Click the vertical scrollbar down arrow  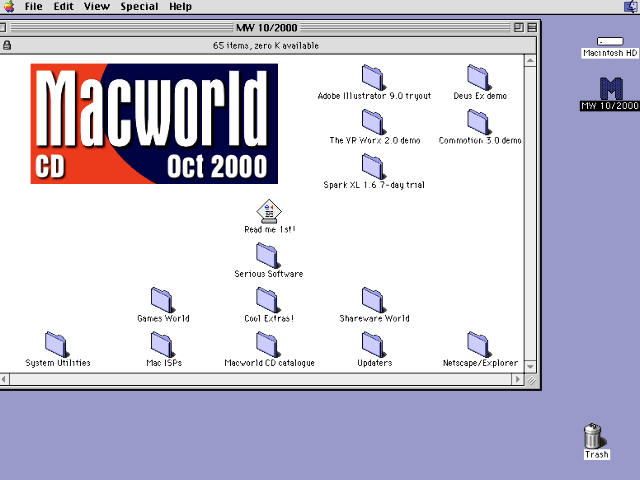click(530, 367)
